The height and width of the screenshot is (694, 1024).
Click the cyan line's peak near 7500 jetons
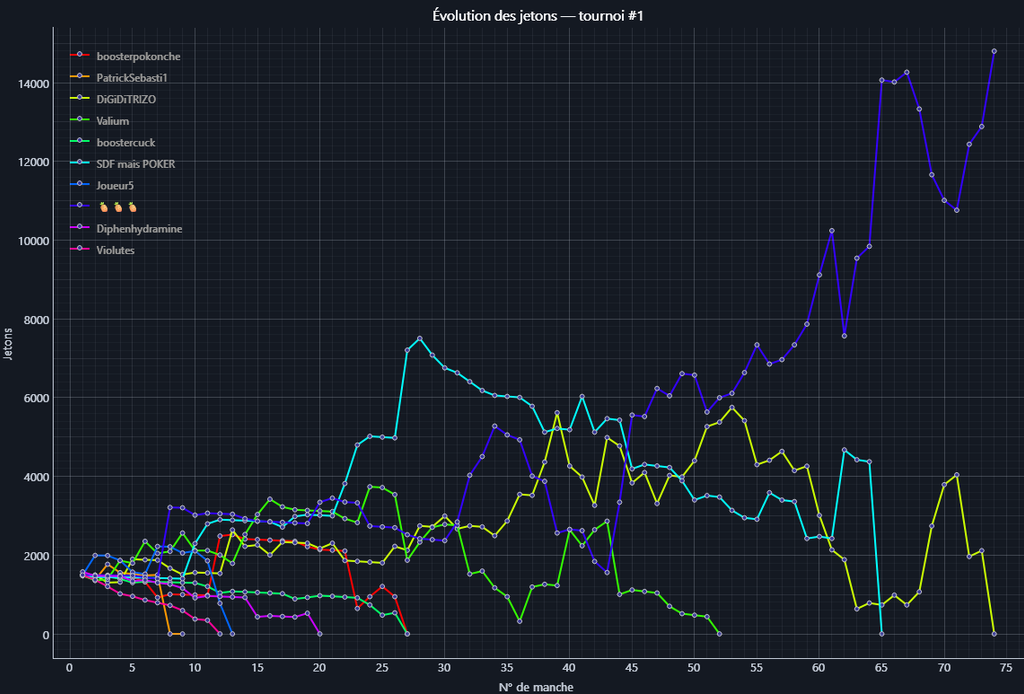point(419,339)
